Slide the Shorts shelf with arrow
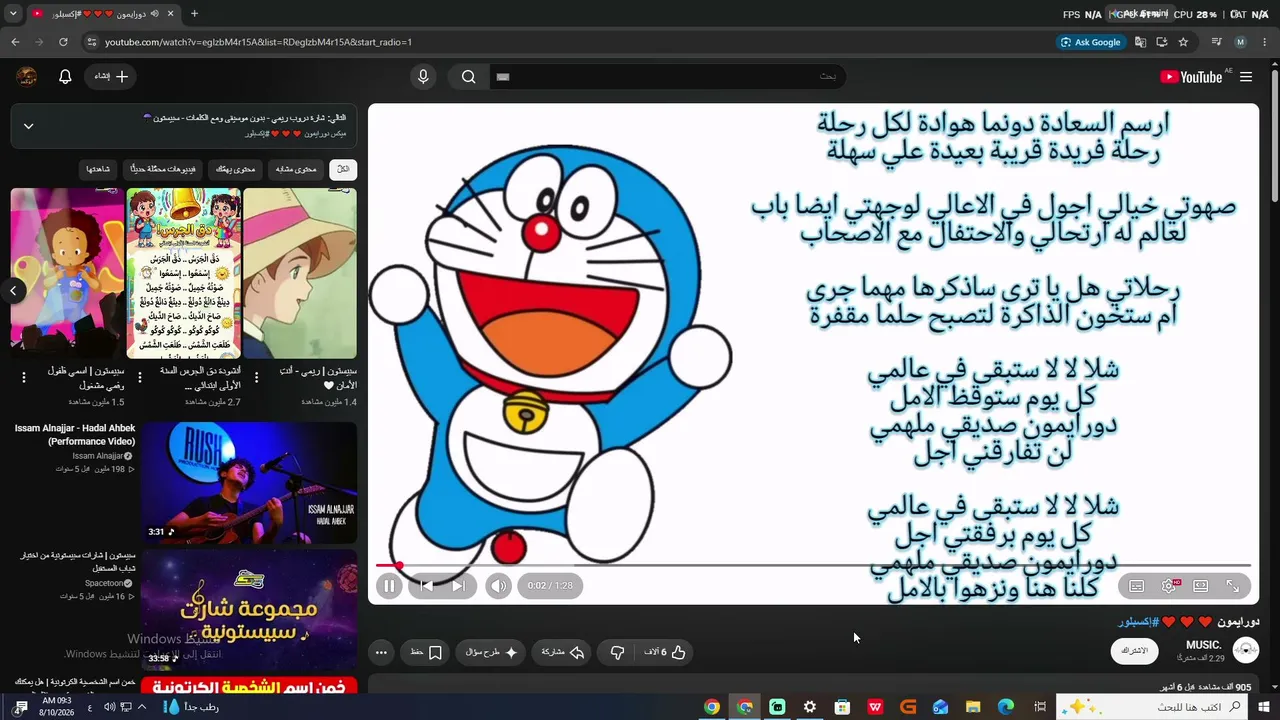 click(14, 291)
